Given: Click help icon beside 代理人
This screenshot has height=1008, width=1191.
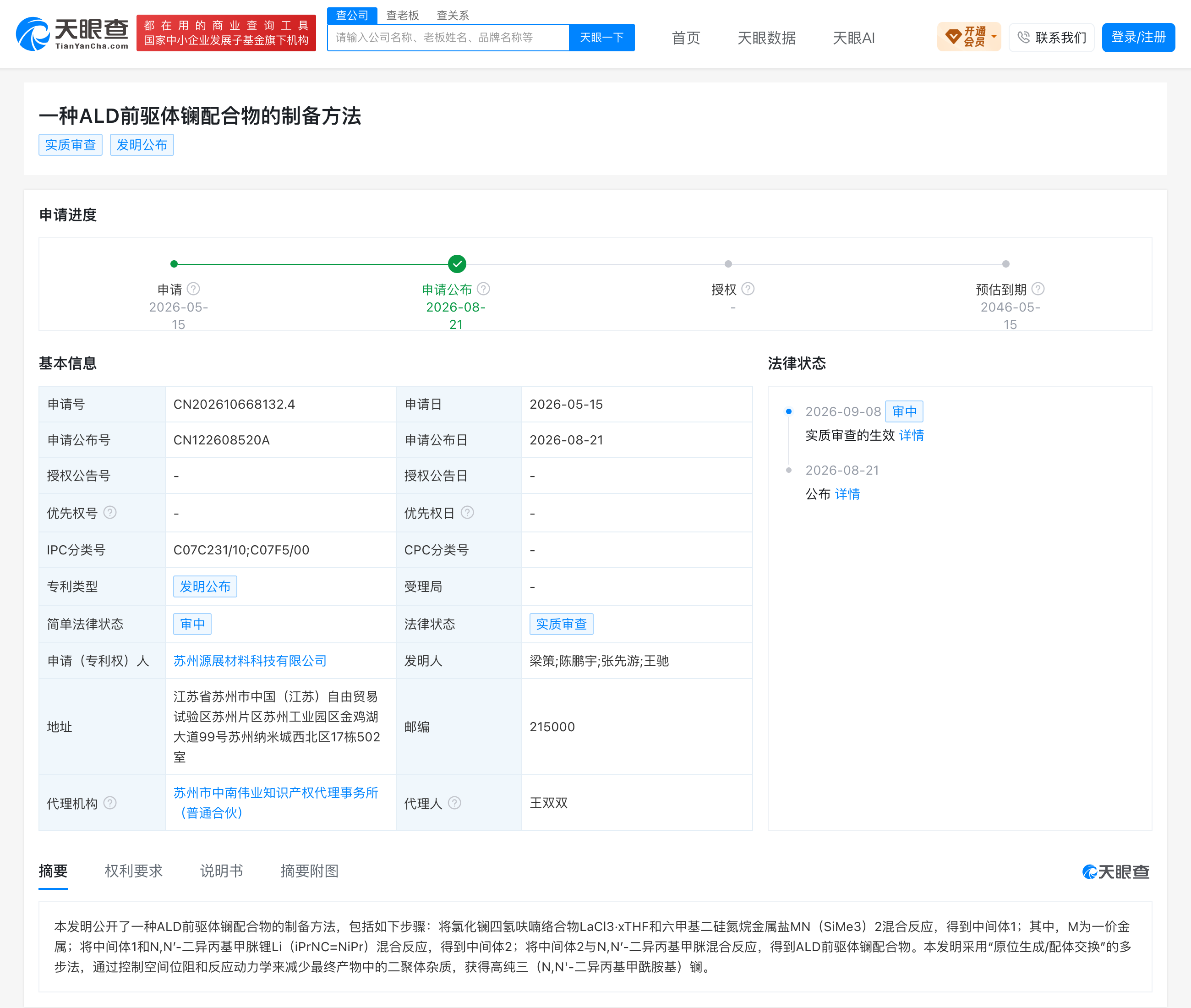Looking at the screenshot, I should 455,803.
